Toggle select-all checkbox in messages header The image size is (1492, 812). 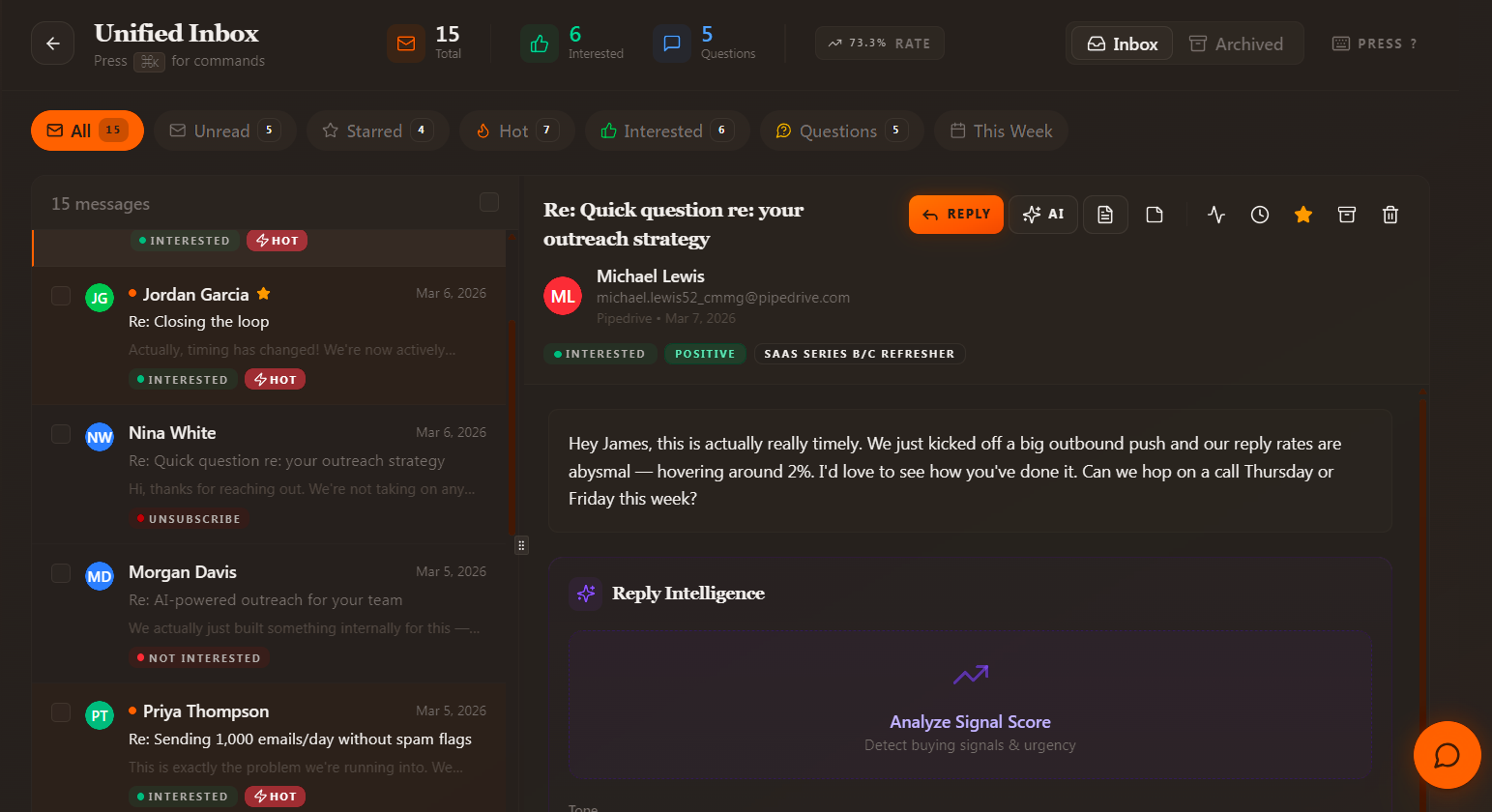(x=489, y=202)
